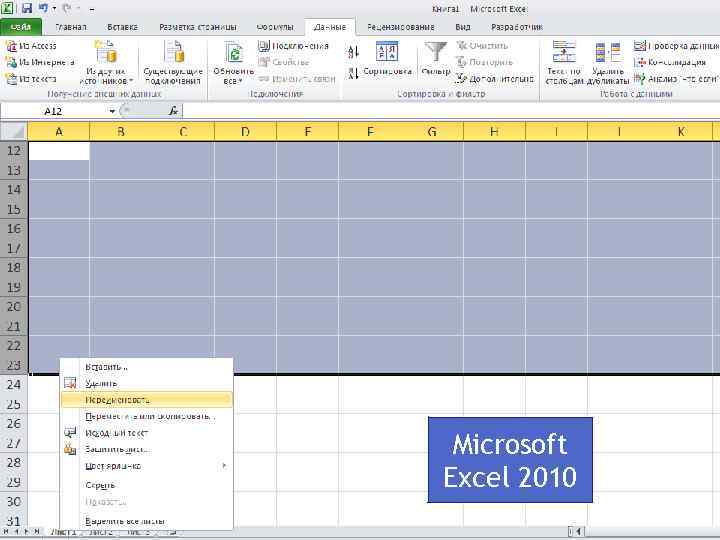The image size is (720, 540).
Task: Open the Сортировка dialog
Action: pos(387,58)
